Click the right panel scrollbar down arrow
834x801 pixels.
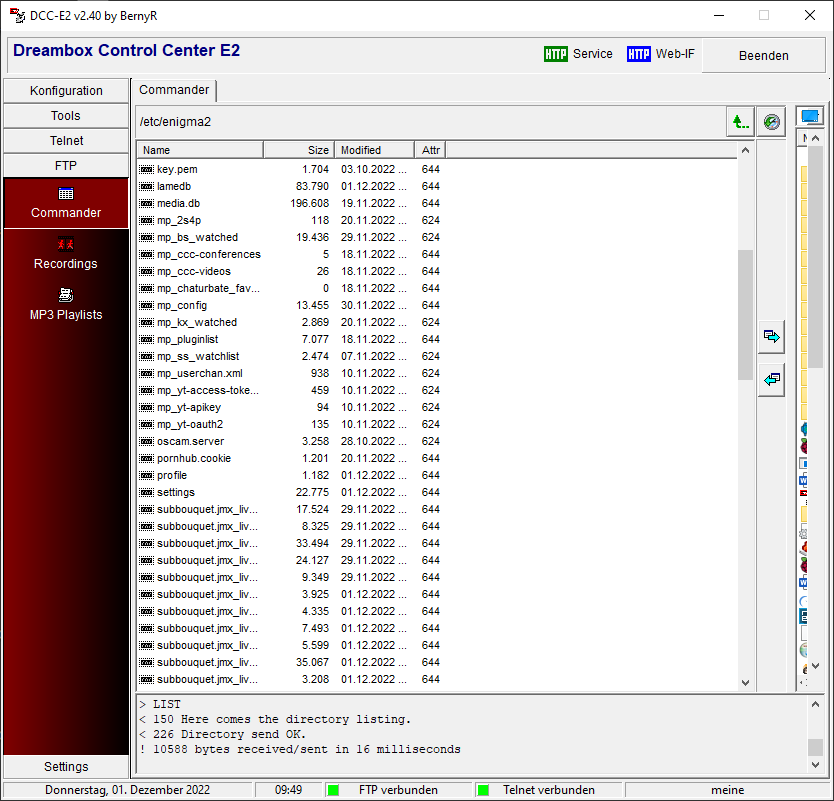click(815, 666)
